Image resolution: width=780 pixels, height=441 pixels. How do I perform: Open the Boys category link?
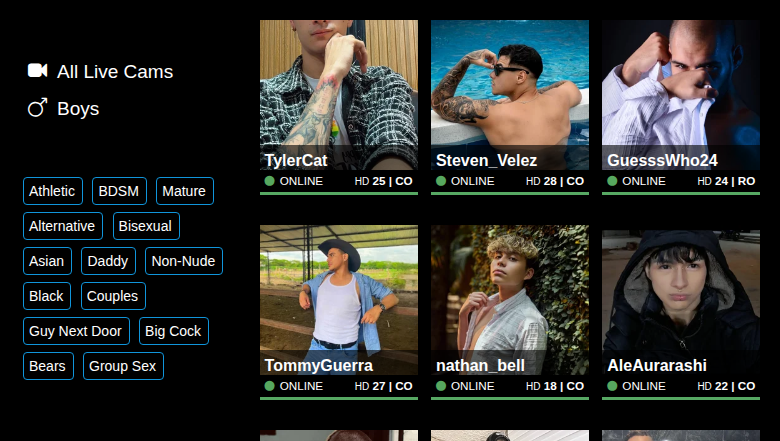(78, 109)
